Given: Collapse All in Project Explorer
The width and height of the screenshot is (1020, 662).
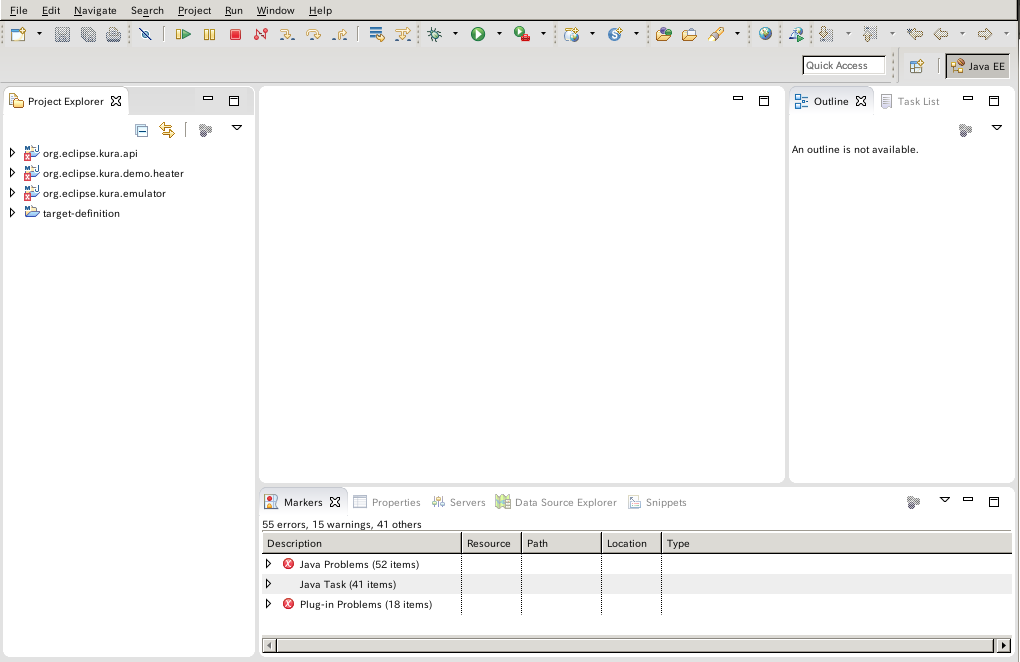Looking at the screenshot, I should 141,131.
